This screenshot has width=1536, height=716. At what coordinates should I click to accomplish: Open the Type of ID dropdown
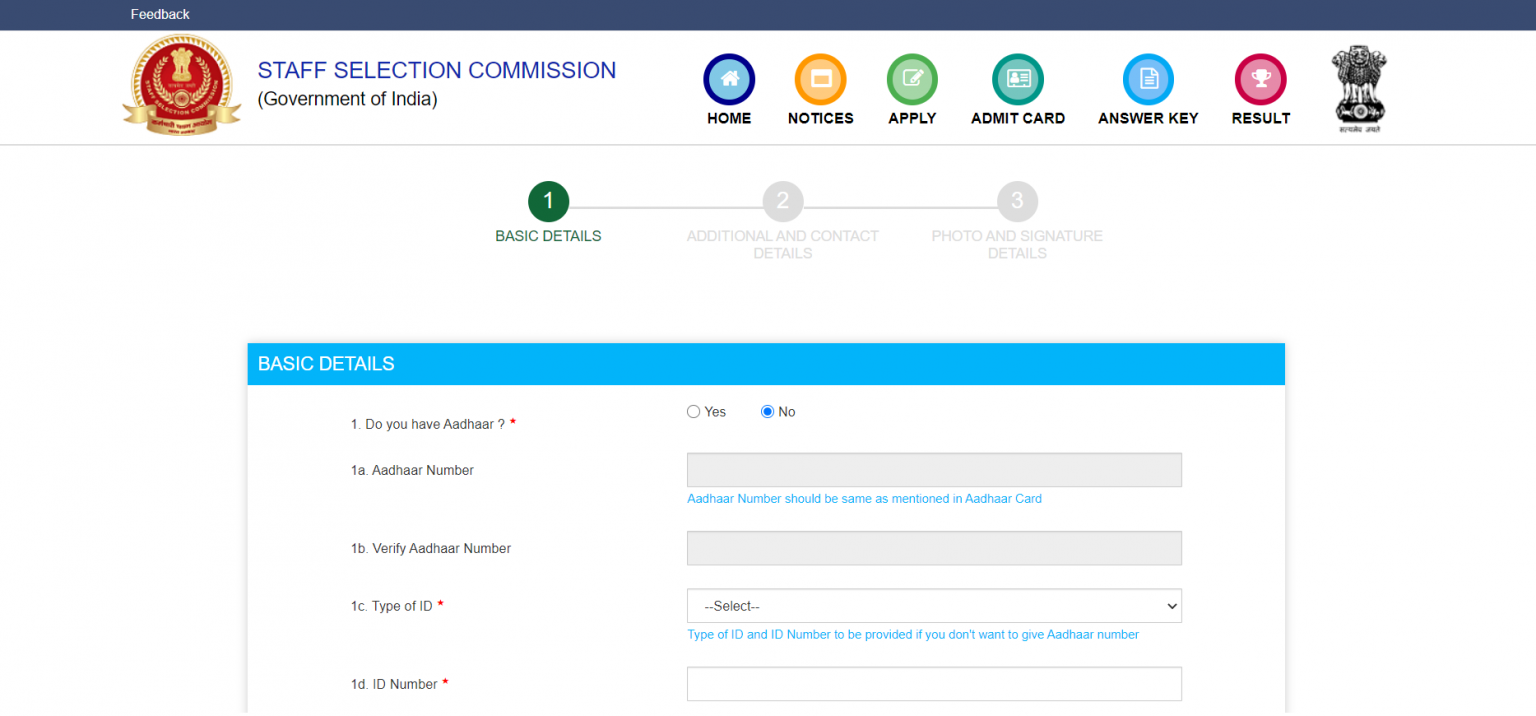tap(934, 606)
